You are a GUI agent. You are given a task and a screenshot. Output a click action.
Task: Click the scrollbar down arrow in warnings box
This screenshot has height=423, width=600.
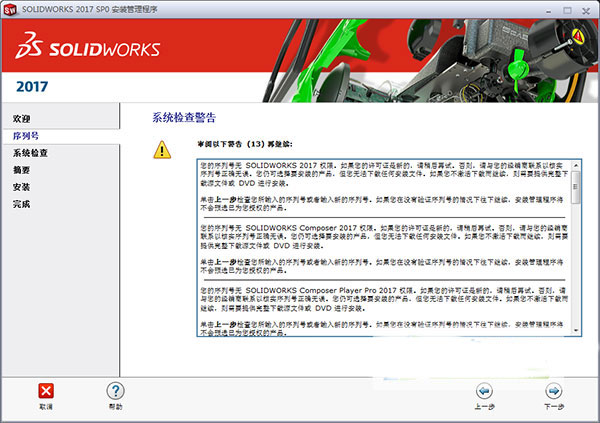[x=576, y=330]
